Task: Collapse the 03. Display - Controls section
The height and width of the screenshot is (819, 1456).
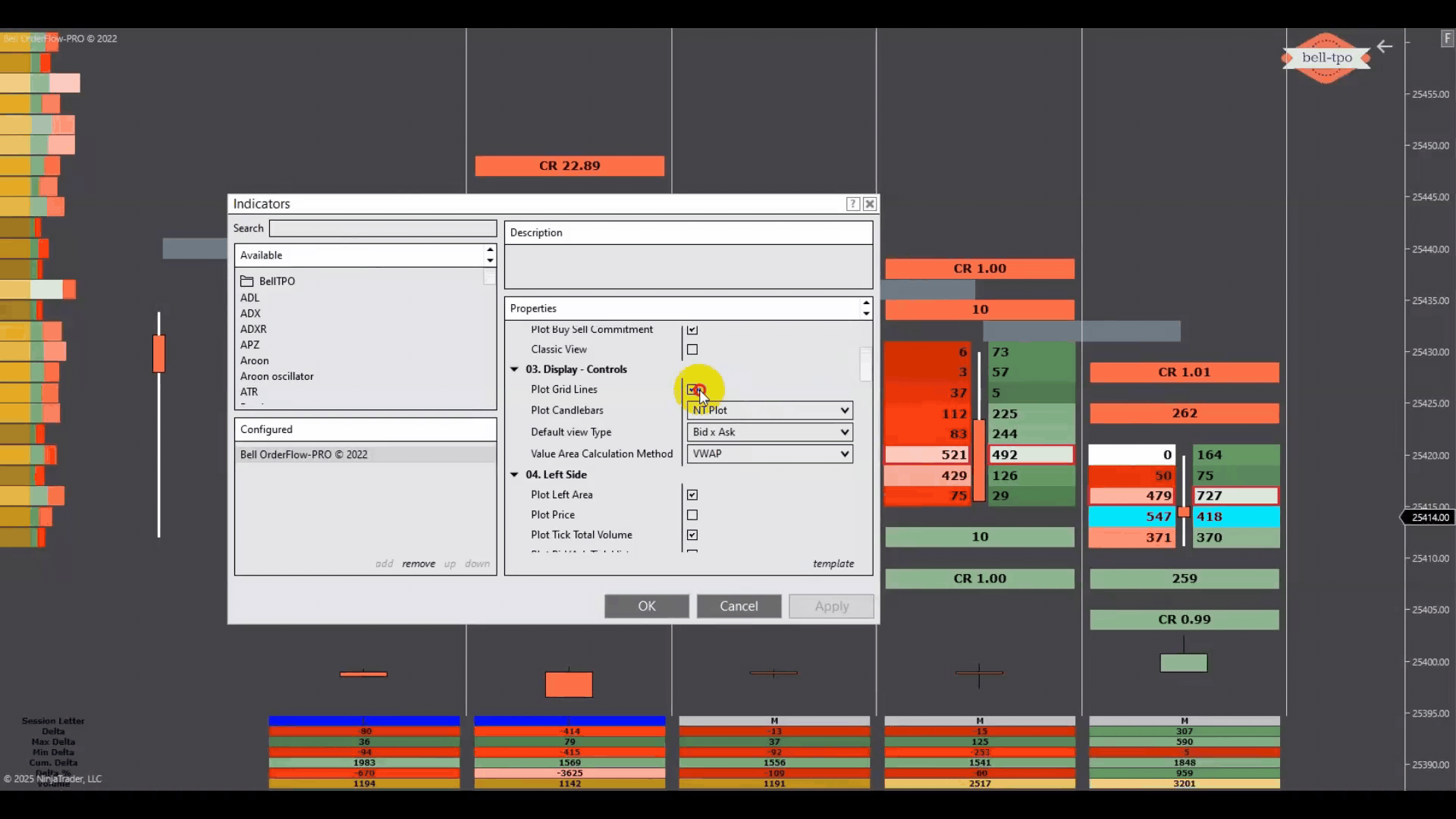Action: [514, 369]
